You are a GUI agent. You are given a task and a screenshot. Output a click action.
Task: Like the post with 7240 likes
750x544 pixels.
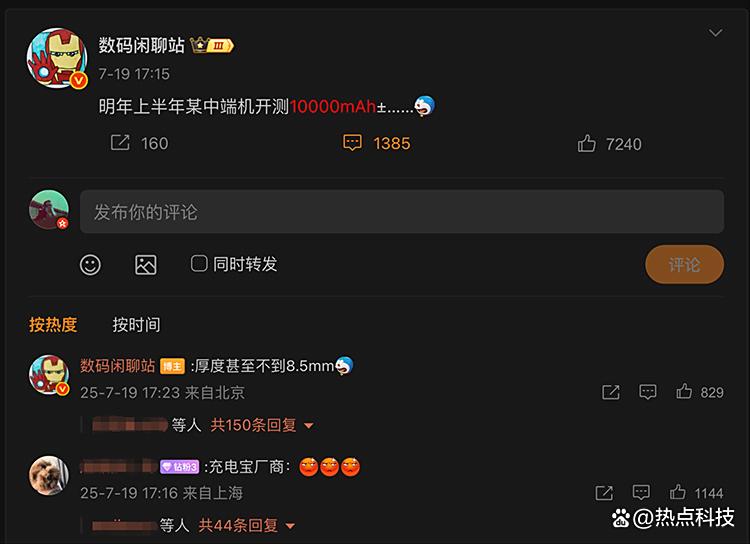[586, 143]
